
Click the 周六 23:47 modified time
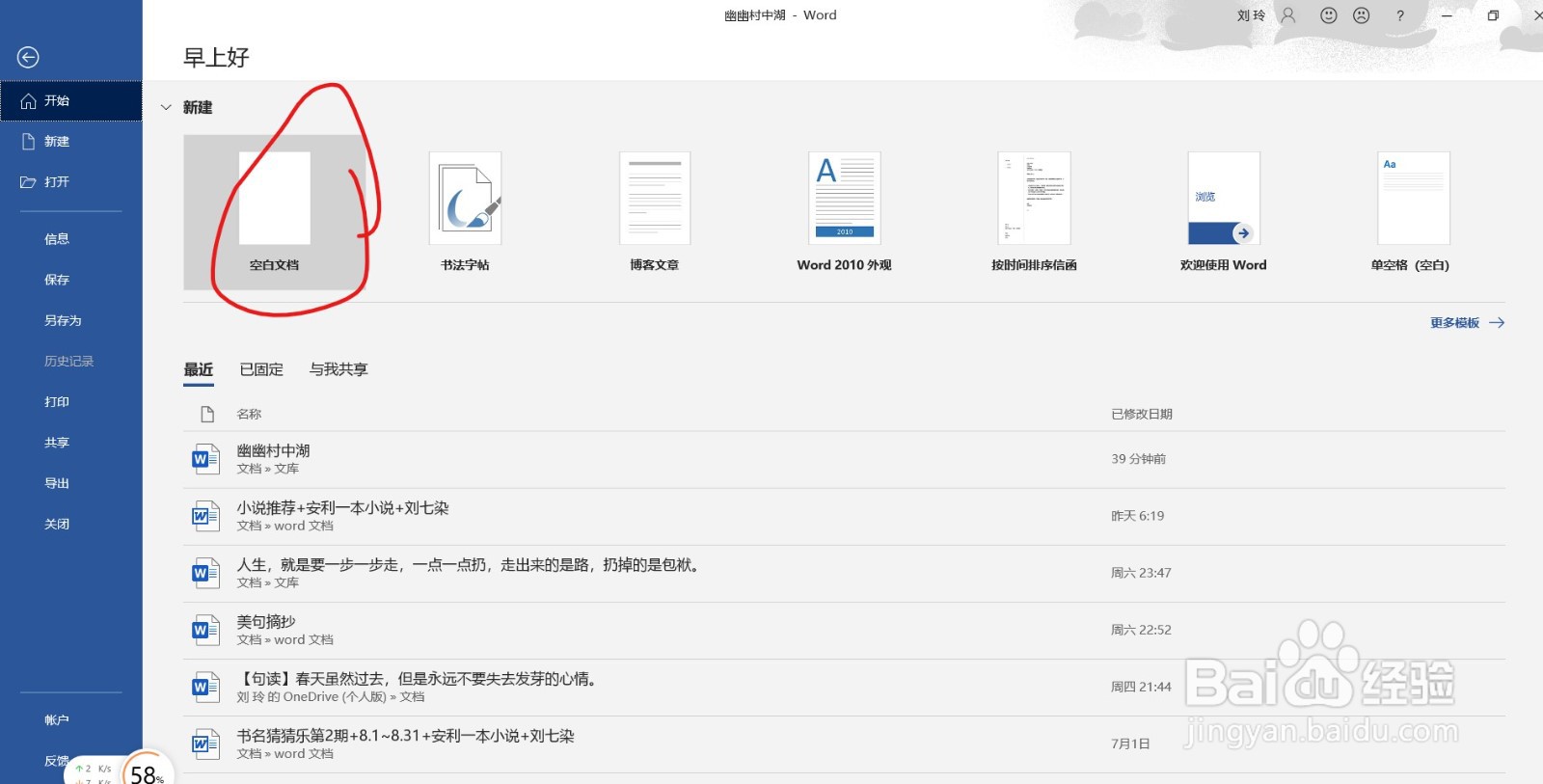click(1141, 573)
